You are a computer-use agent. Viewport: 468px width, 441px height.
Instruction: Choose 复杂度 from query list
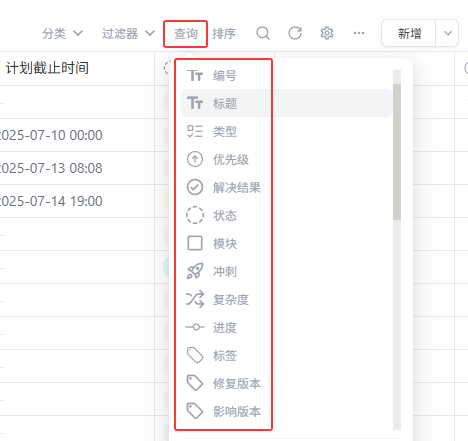[287, 299]
